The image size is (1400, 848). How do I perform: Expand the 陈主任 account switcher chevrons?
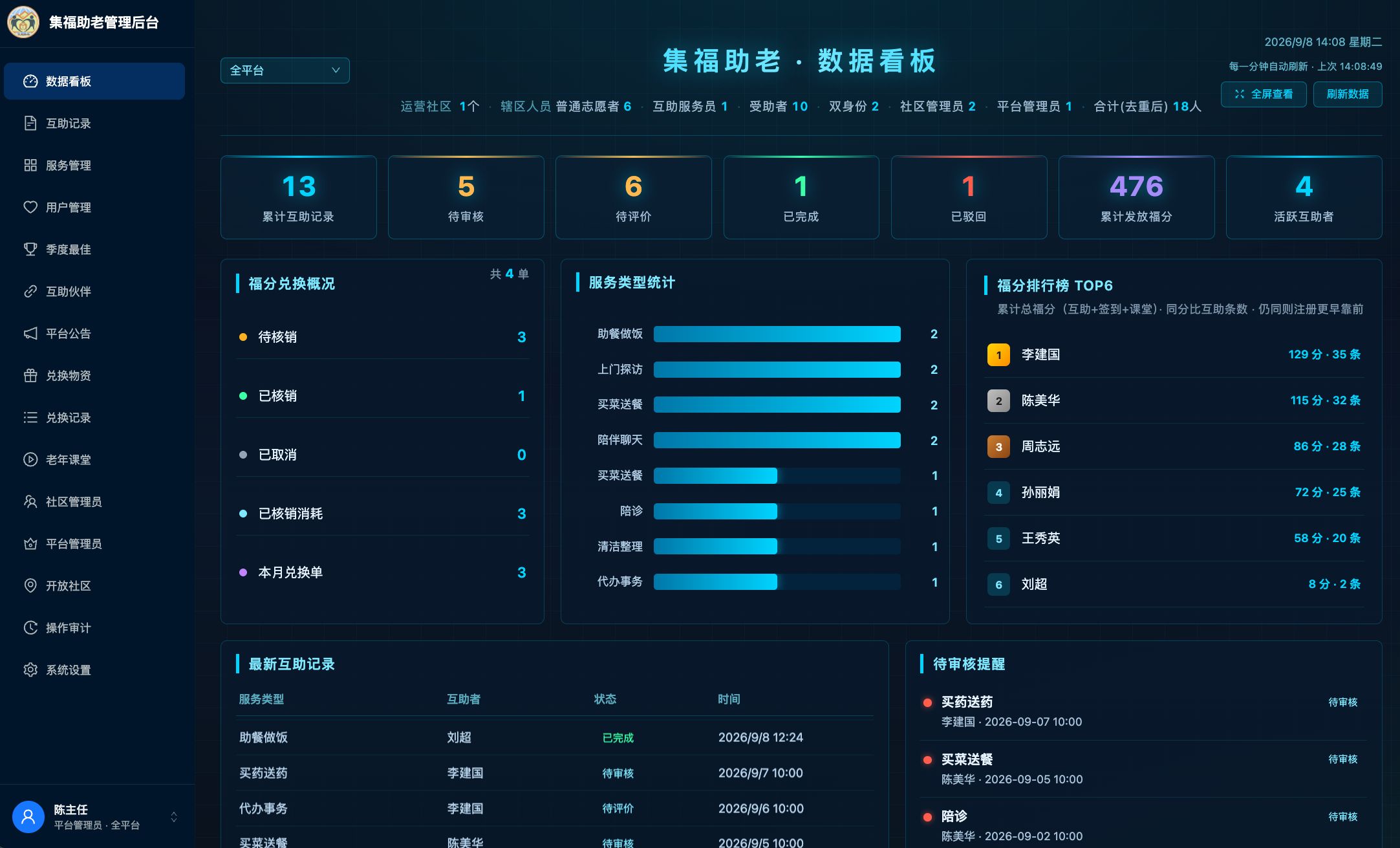(x=174, y=817)
